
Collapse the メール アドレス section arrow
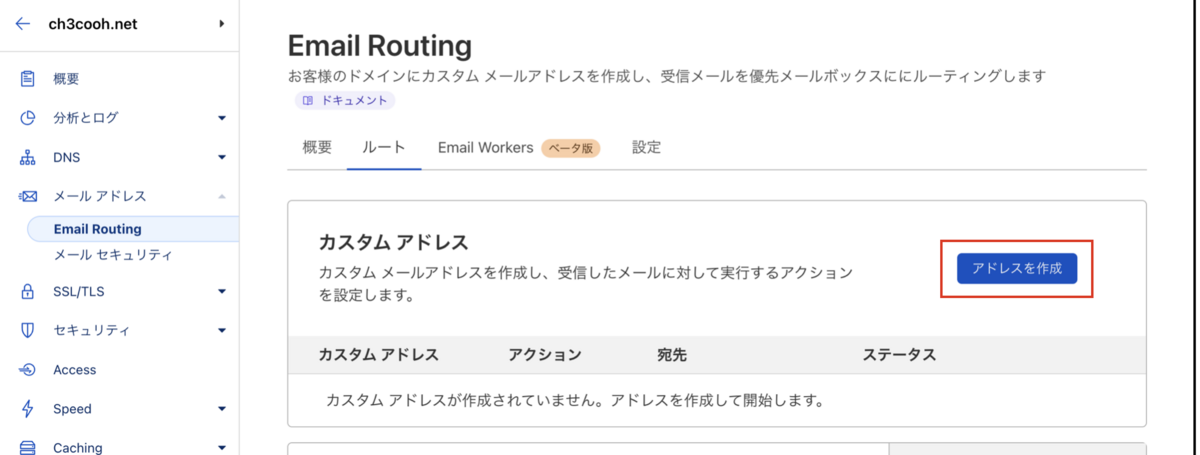coord(221,196)
